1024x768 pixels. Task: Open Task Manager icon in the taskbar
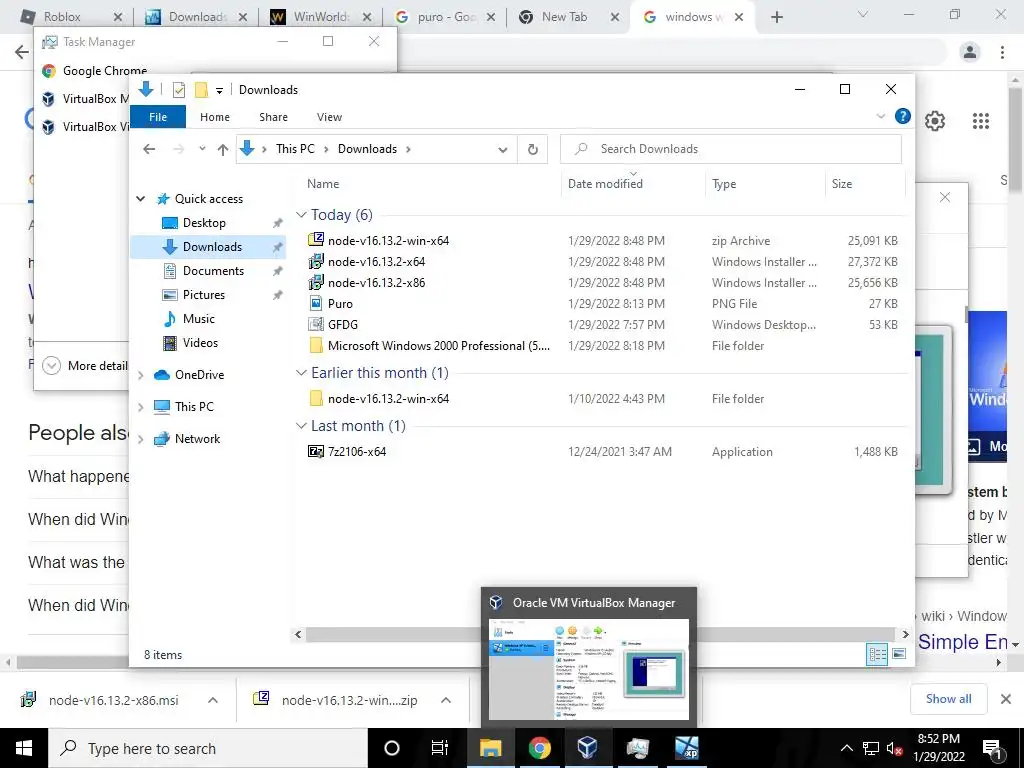[x=637, y=748]
